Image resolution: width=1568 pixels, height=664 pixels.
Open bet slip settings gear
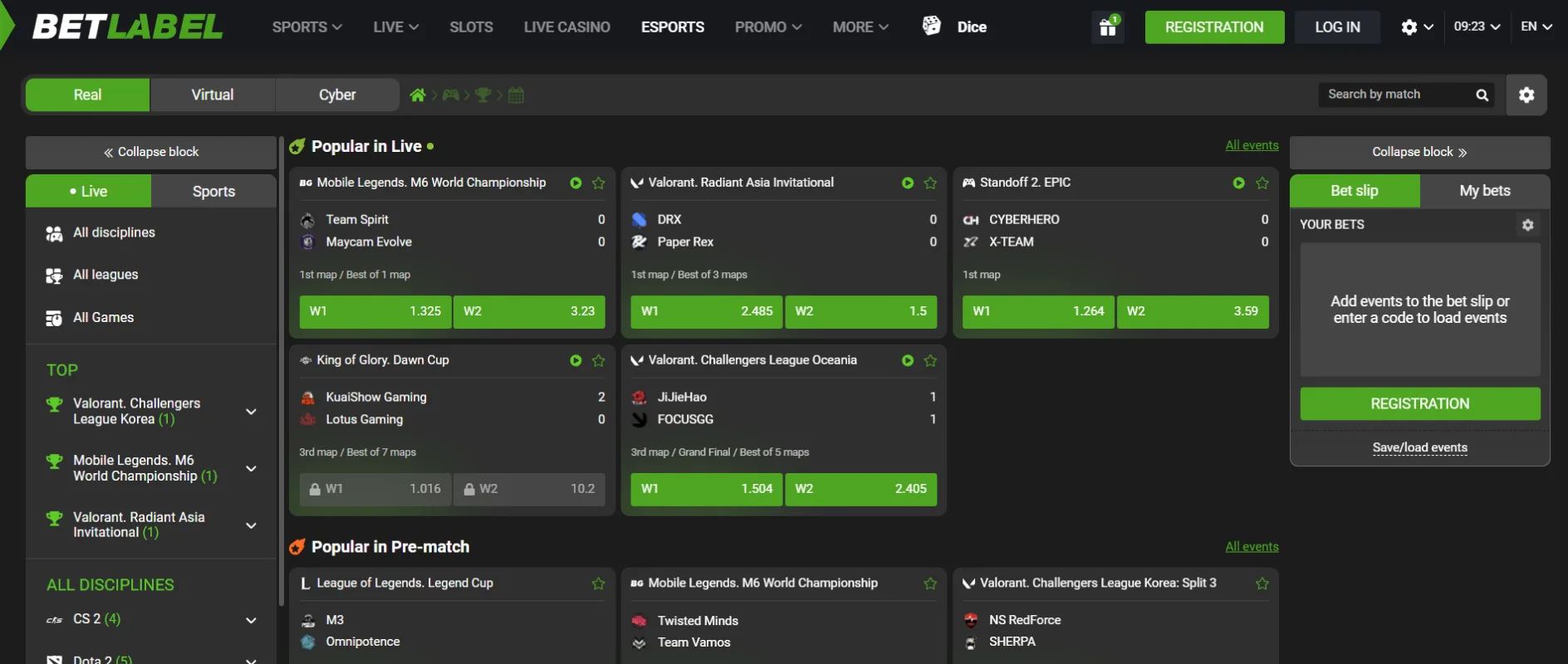pyautogui.click(x=1527, y=225)
